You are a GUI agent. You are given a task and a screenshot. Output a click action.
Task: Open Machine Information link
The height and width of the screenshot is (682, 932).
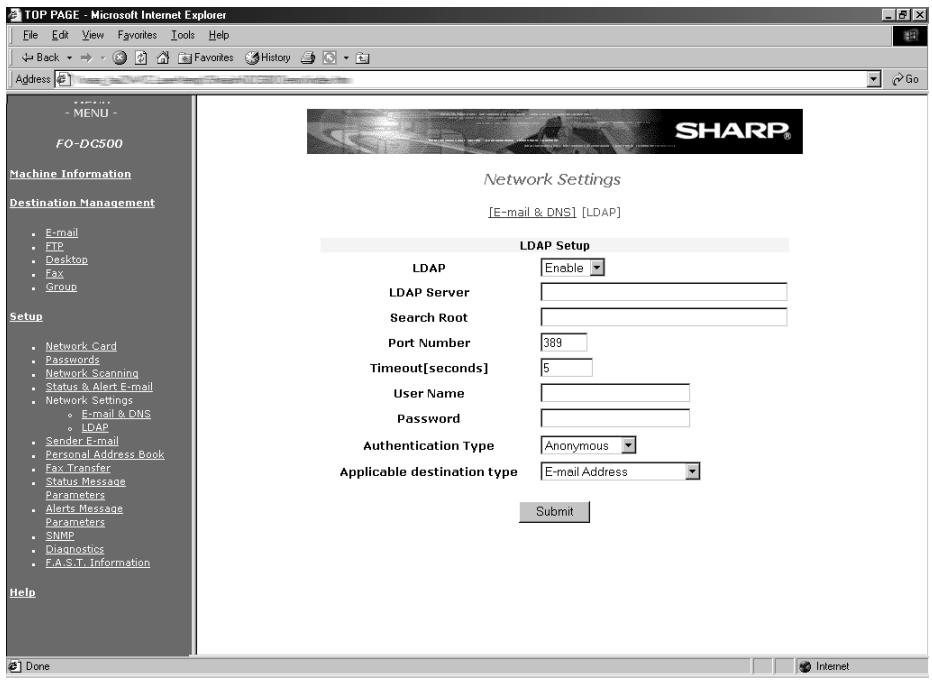pyautogui.click(x=70, y=174)
